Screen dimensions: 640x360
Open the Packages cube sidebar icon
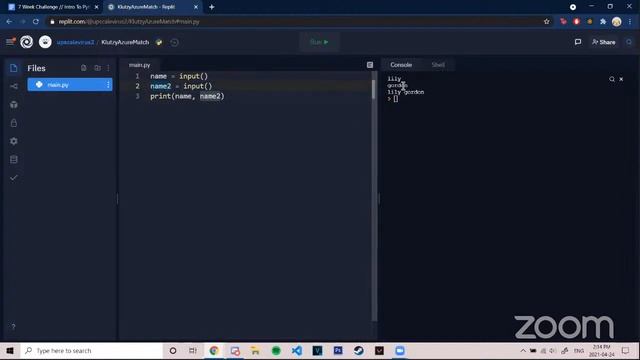click(13, 104)
